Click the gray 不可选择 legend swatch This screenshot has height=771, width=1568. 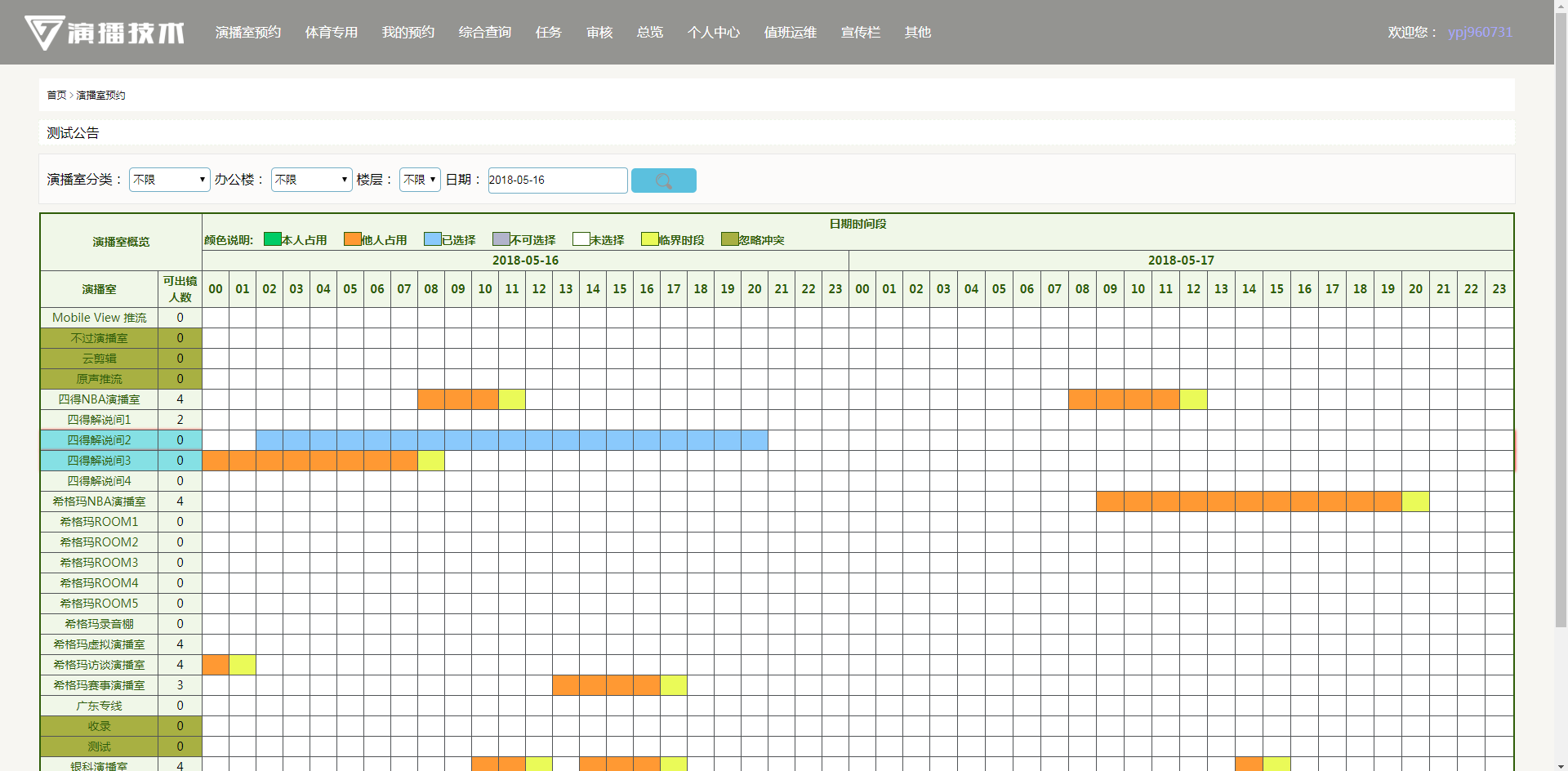(501, 239)
